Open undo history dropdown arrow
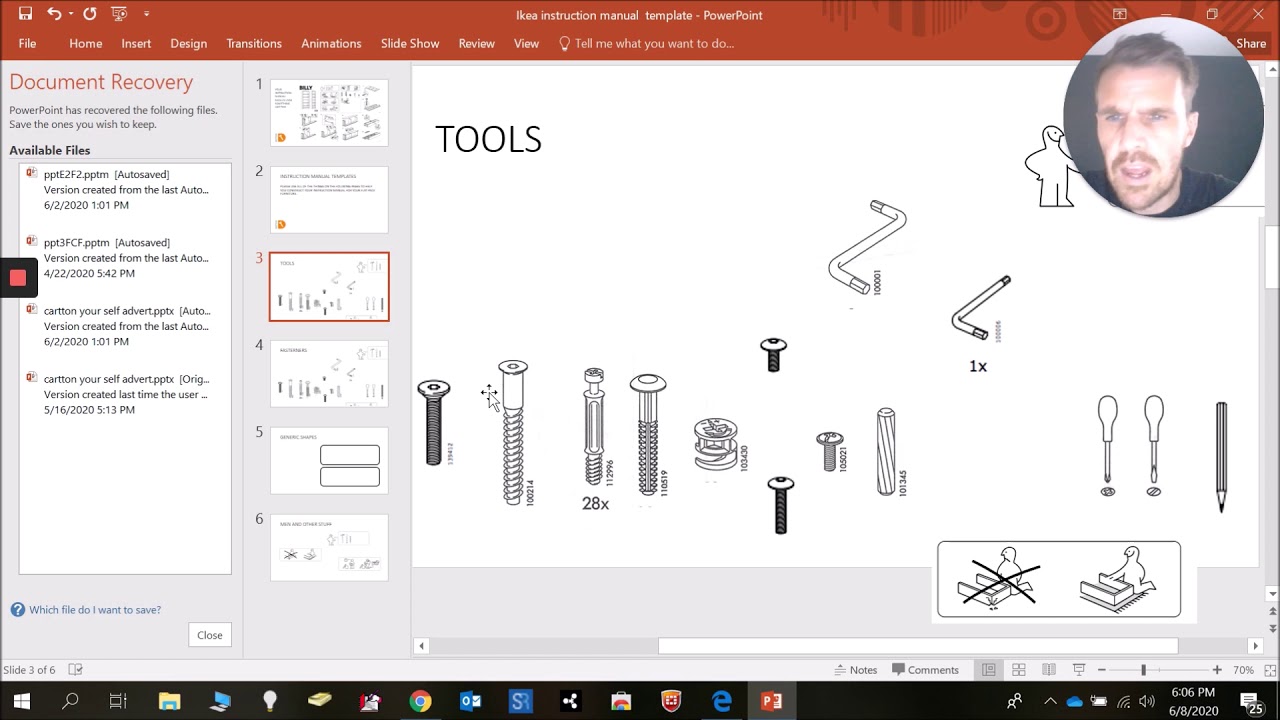1280x720 pixels. click(x=70, y=14)
